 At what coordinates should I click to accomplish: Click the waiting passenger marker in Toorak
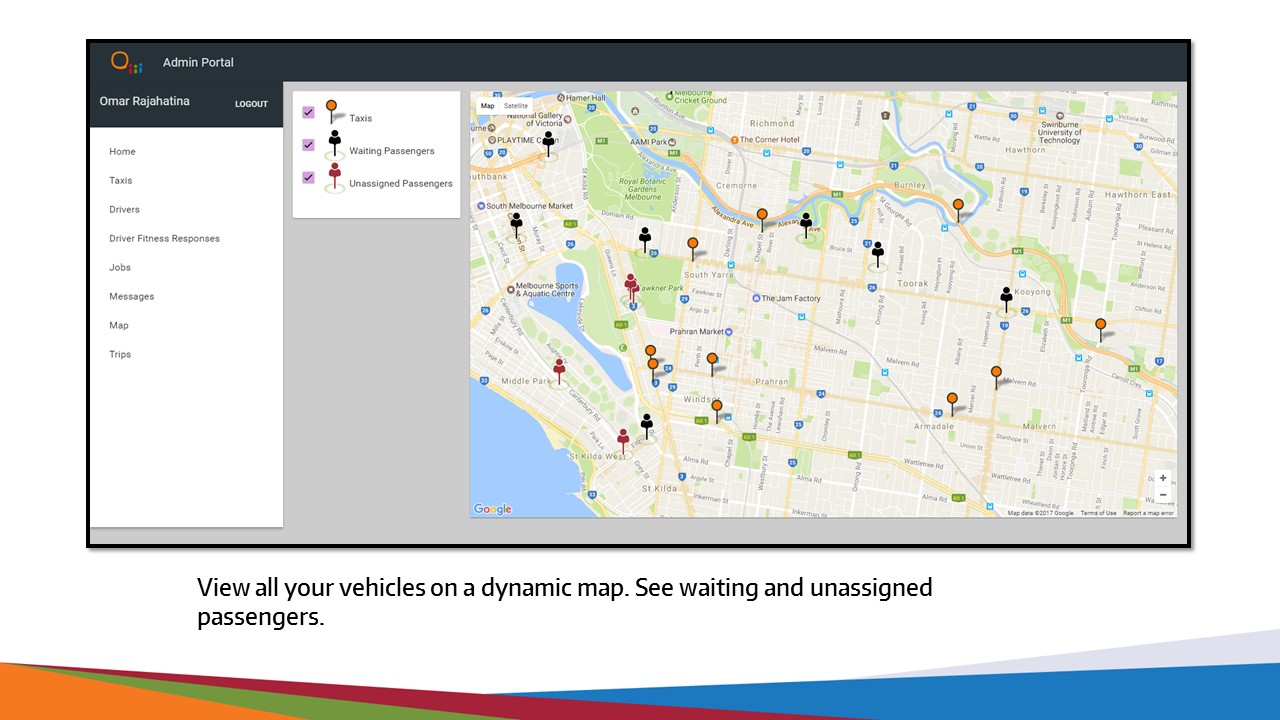click(878, 252)
